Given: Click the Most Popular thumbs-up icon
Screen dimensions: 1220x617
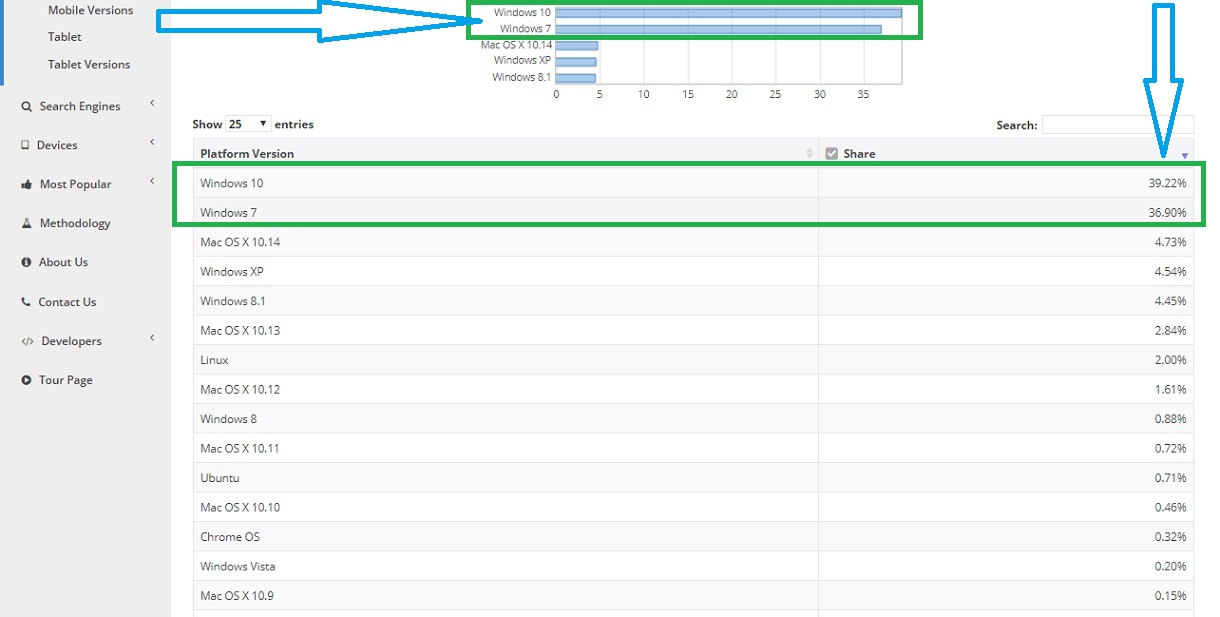Looking at the screenshot, I should pyautogui.click(x=26, y=184).
